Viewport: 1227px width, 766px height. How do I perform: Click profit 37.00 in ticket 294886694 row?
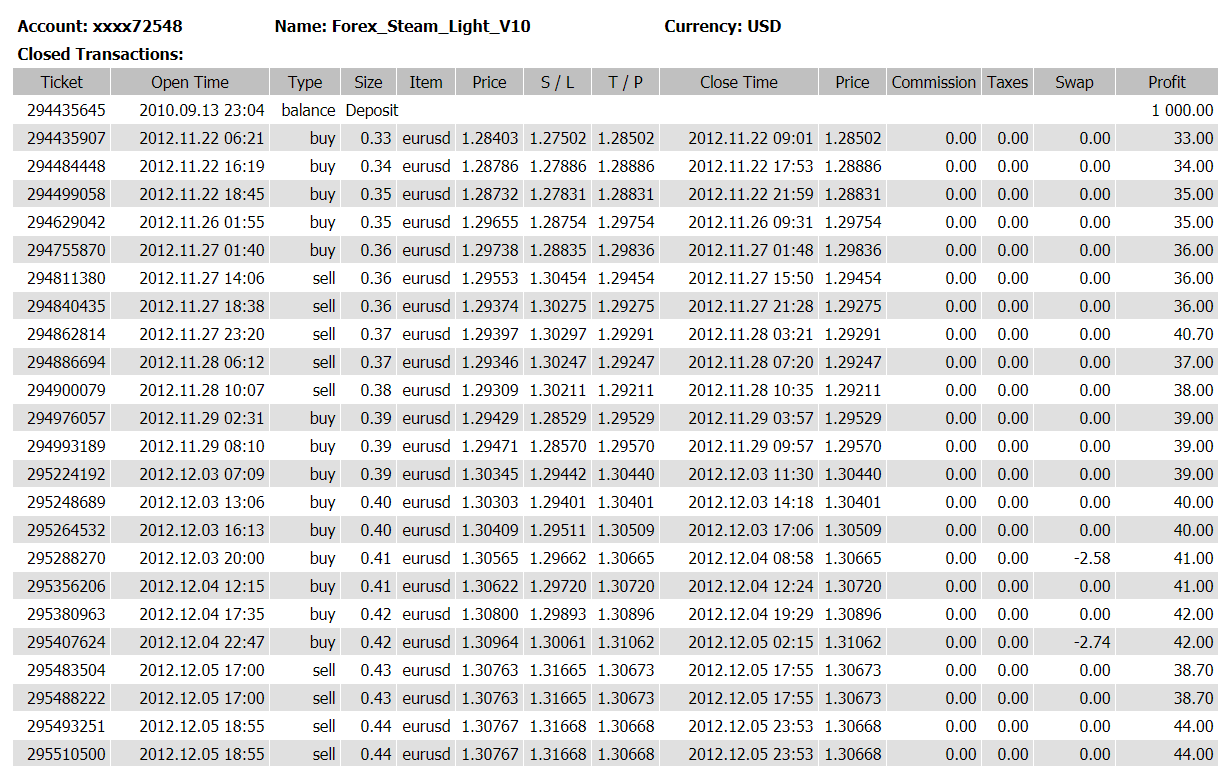tap(1194, 362)
